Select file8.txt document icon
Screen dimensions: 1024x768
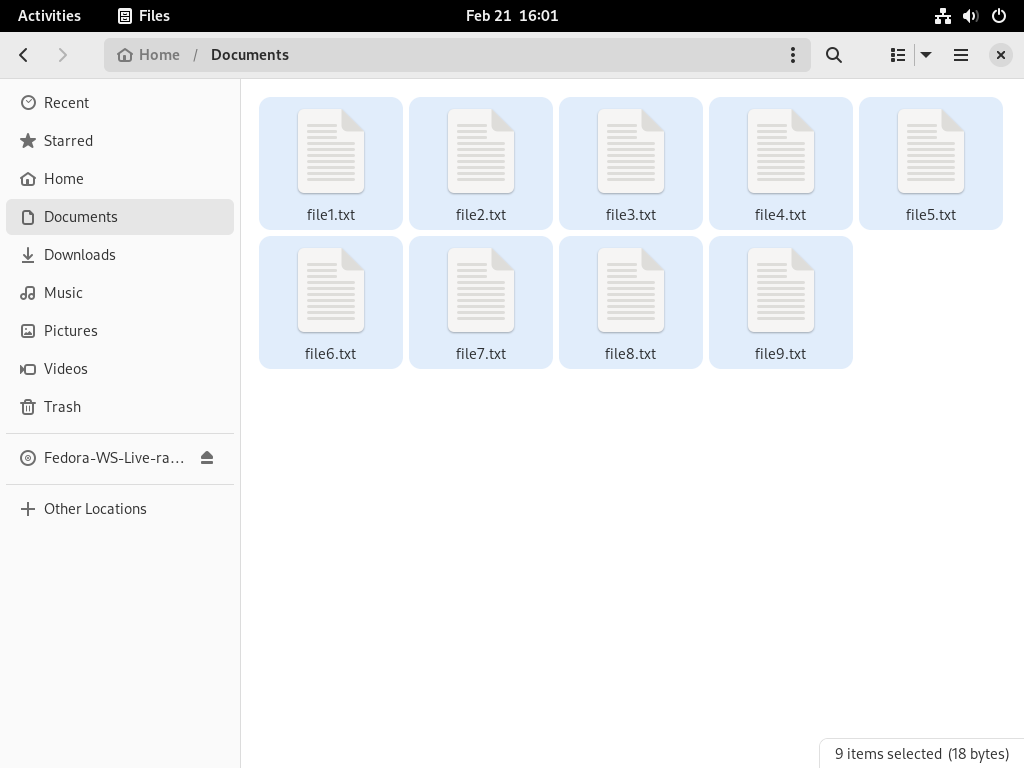tap(631, 291)
